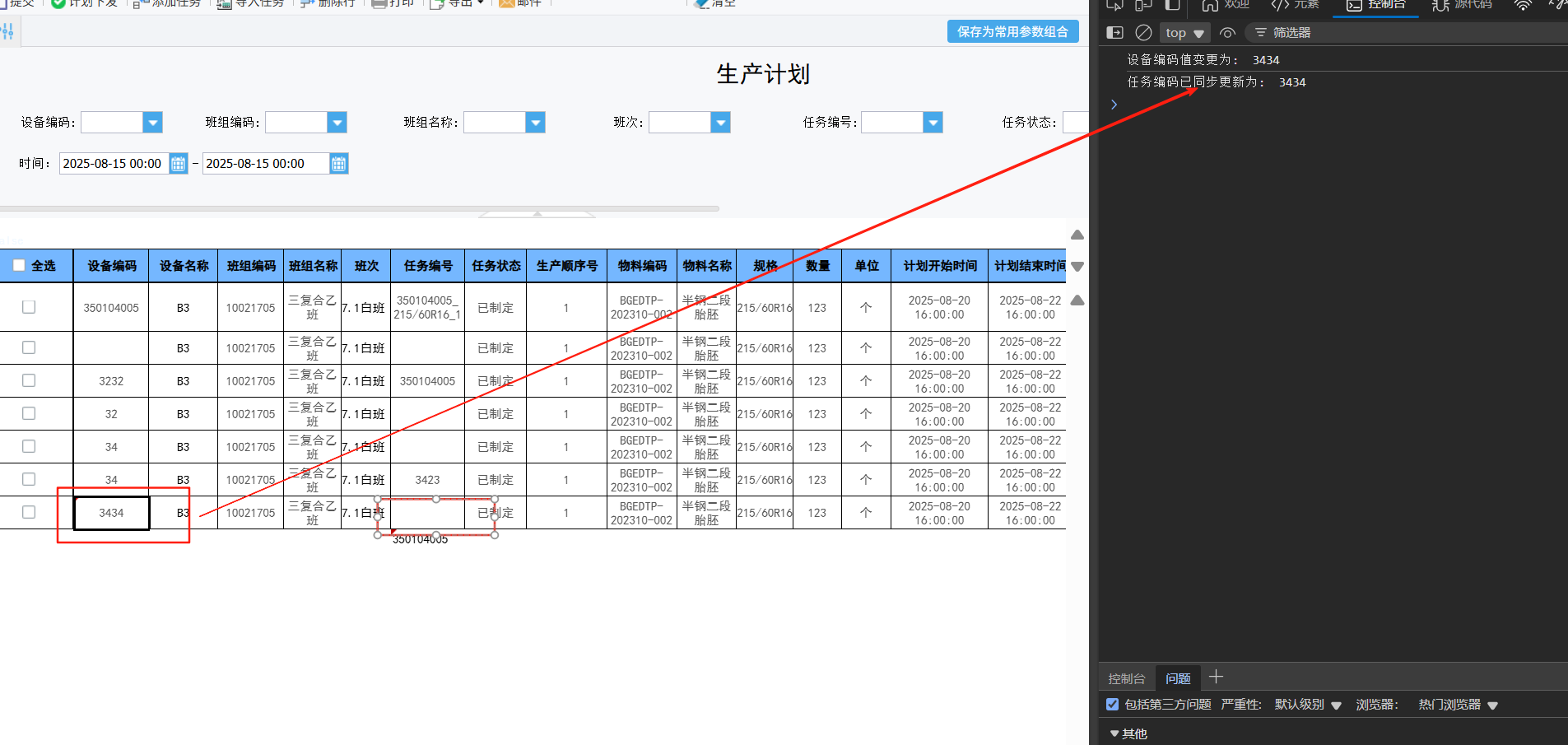1568x745 pixels.
Task: Select the task number cell containing 3423
Action: 427,480
